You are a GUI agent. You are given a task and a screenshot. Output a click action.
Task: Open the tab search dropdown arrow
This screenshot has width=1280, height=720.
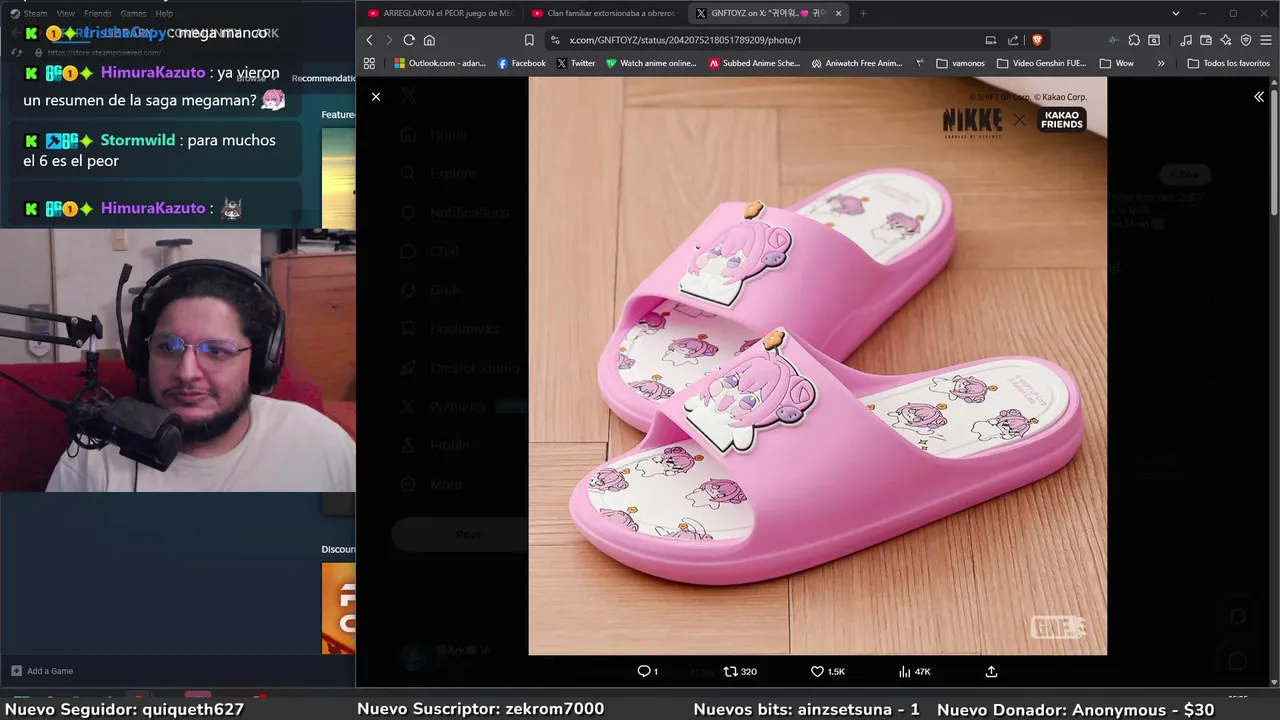[x=1177, y=13]
